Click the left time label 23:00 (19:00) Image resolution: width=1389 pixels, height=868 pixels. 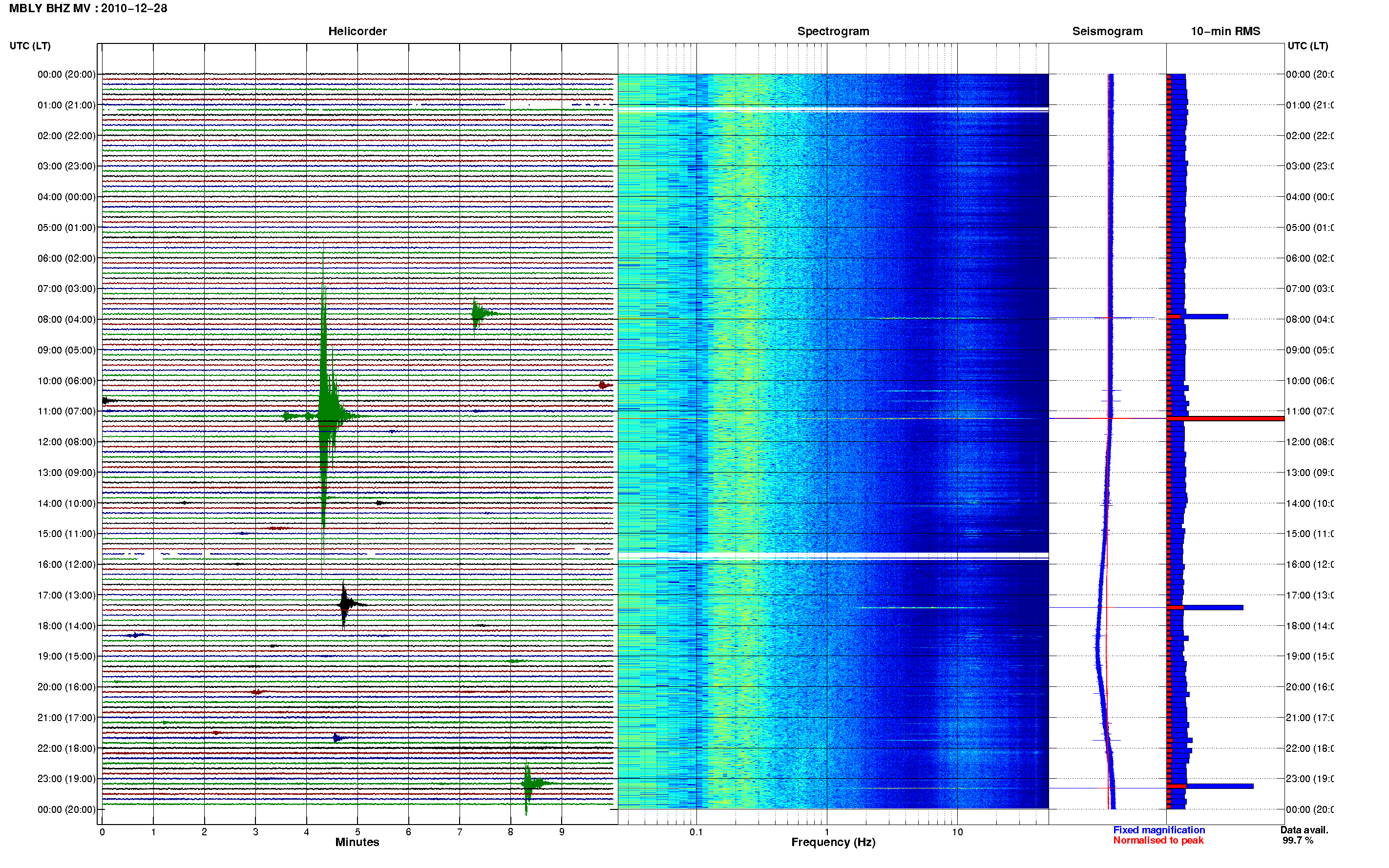pos(66,779)
